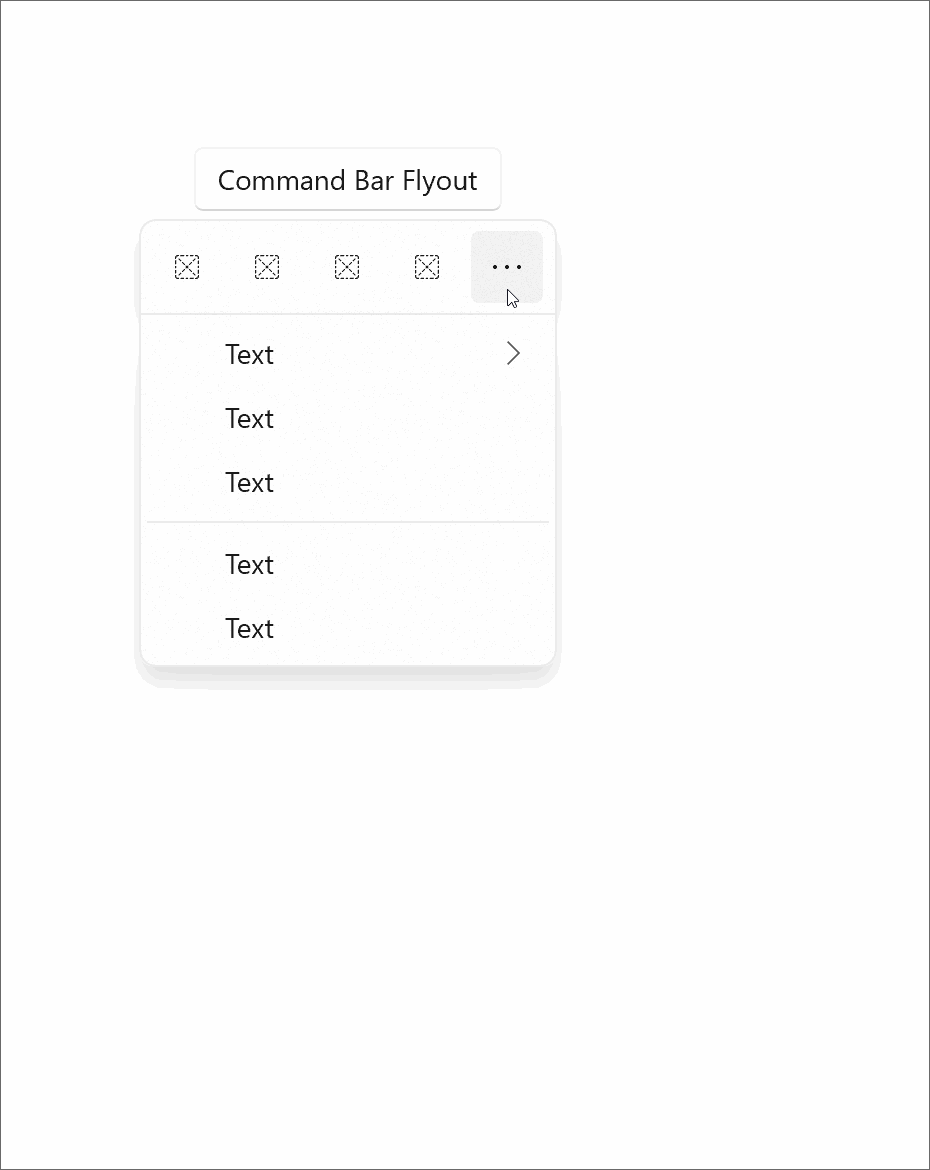Select the fourth Text item below the divider
This screenshot has height=1170, width=930.
coord(249,564)
